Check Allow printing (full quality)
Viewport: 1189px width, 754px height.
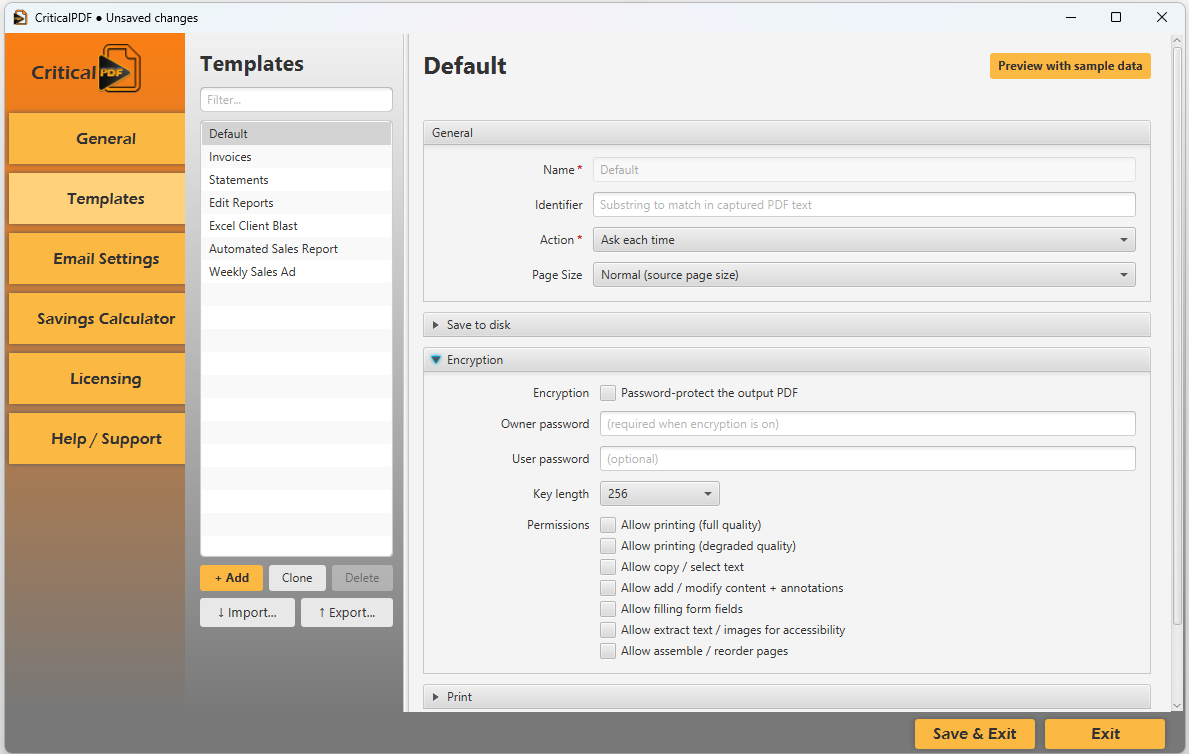coord(607,525)
